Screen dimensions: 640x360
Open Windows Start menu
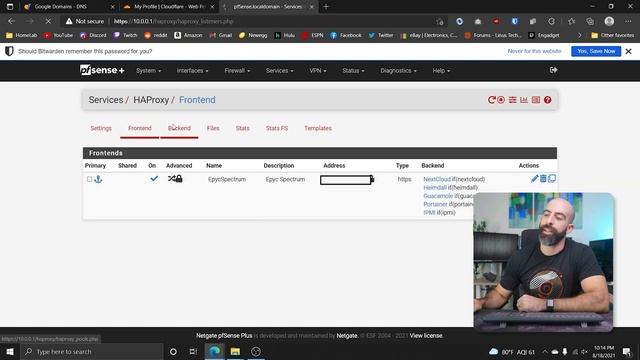[10, 351]
